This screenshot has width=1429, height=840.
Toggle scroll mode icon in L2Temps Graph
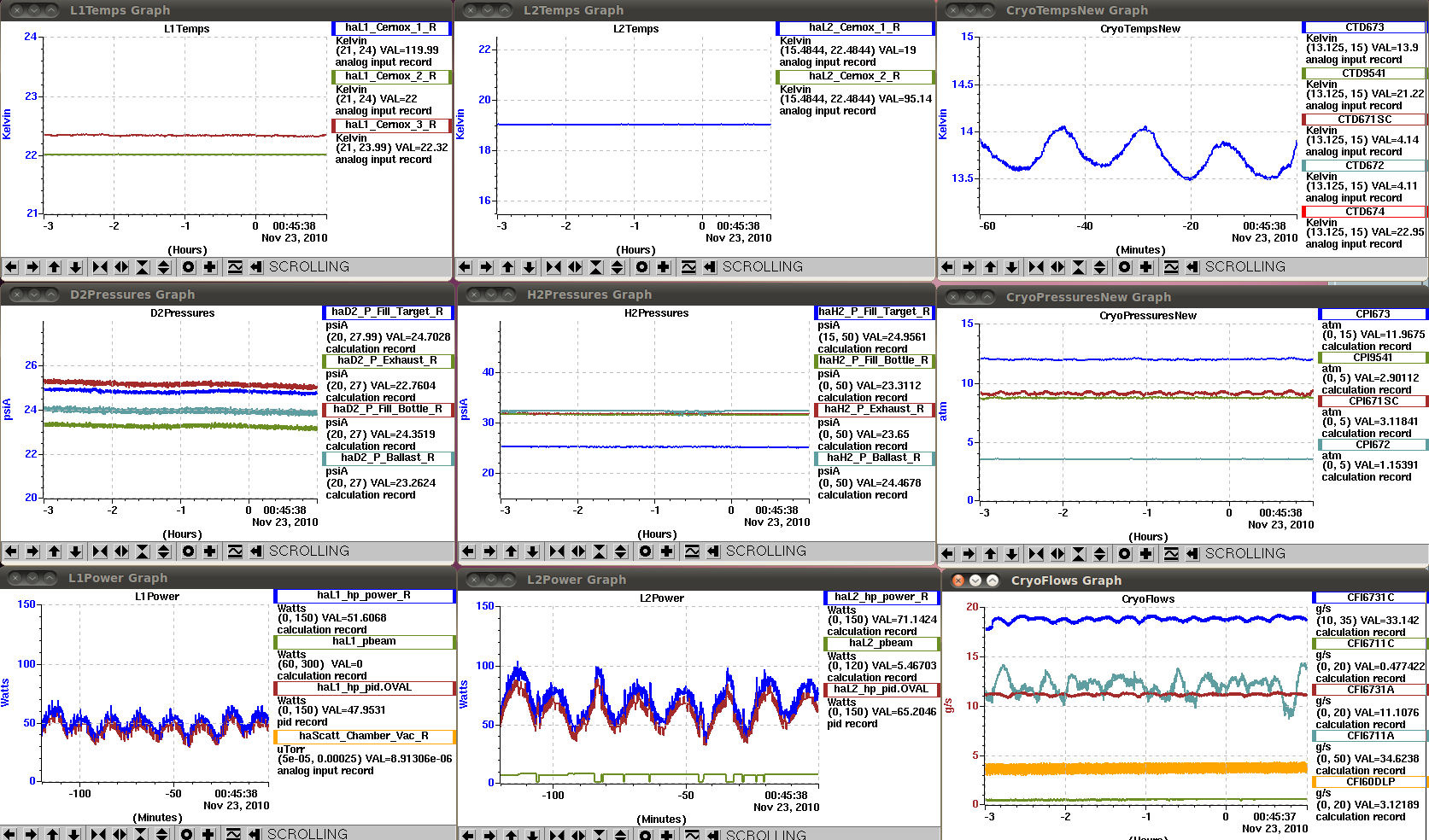[710, 267]
